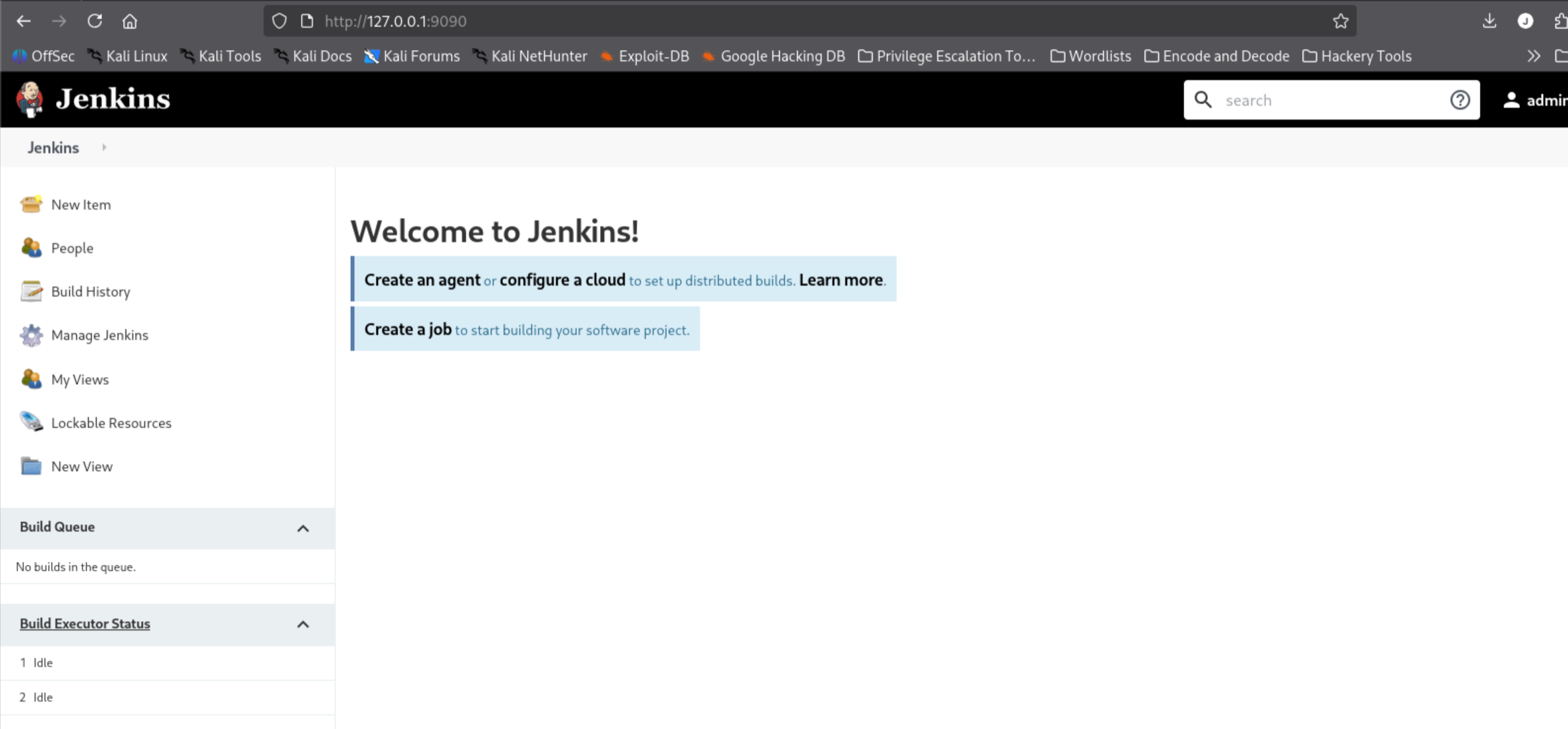Click the Jenkins breadcrumb link
Image resolution: width=1568 pixels, height=729 pixels.
click(53, 147)
